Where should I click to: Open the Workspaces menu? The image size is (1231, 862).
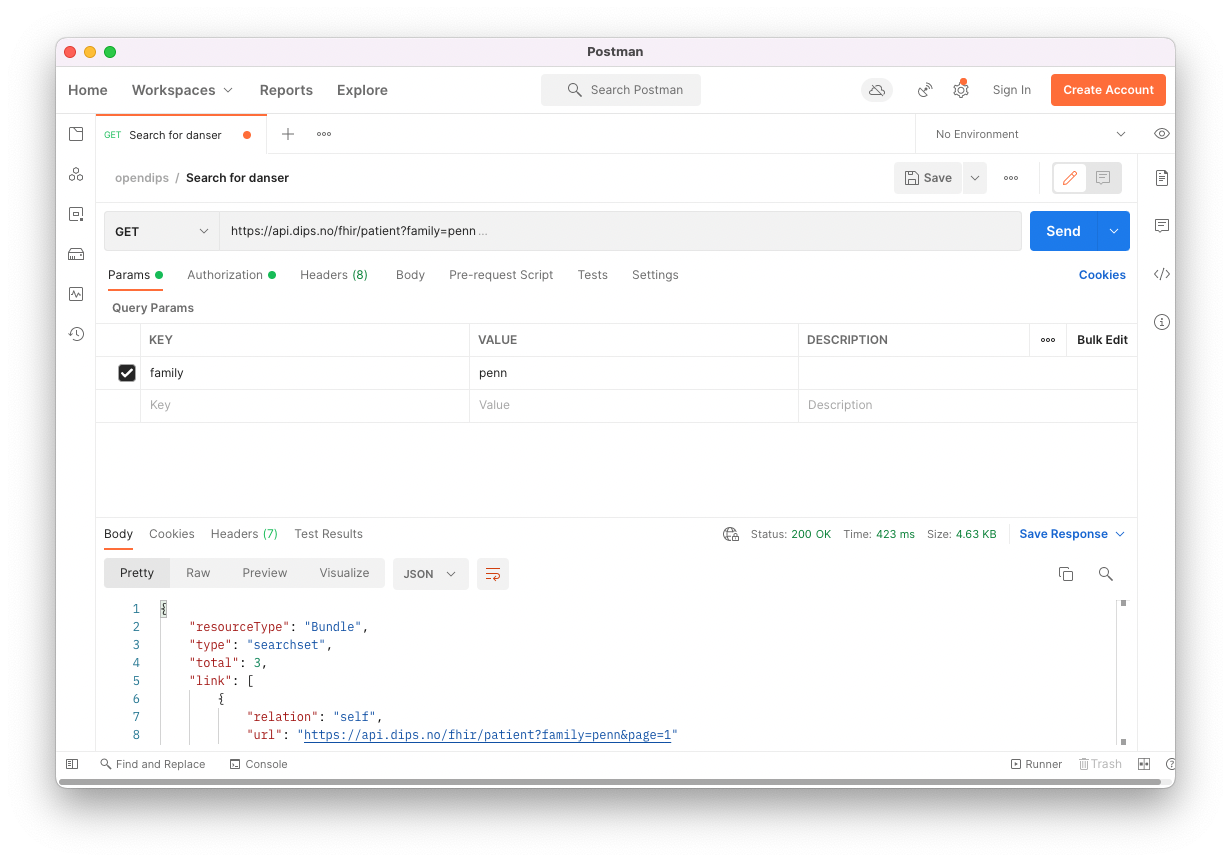click(x=182, y=90)
